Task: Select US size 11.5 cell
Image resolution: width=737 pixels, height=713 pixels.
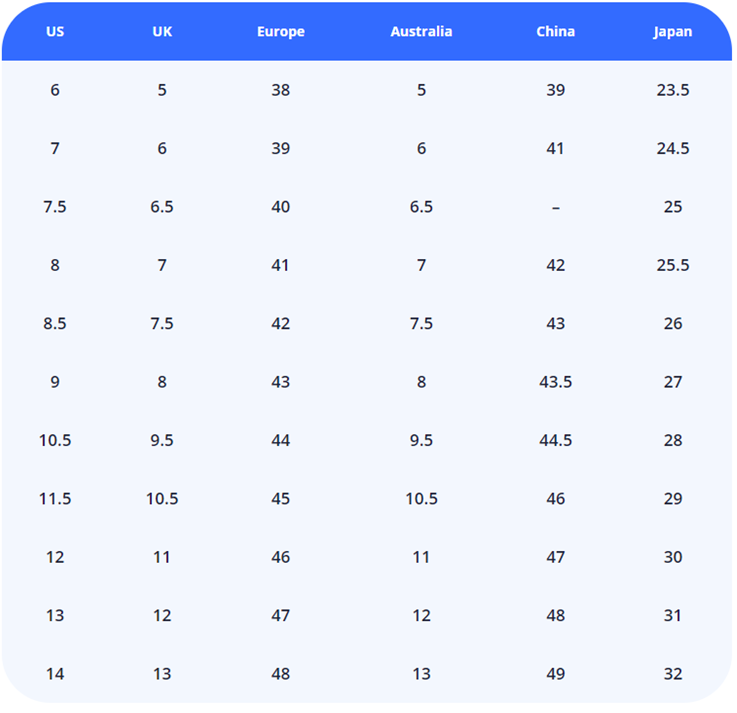Action: click(x=55, y=499)
